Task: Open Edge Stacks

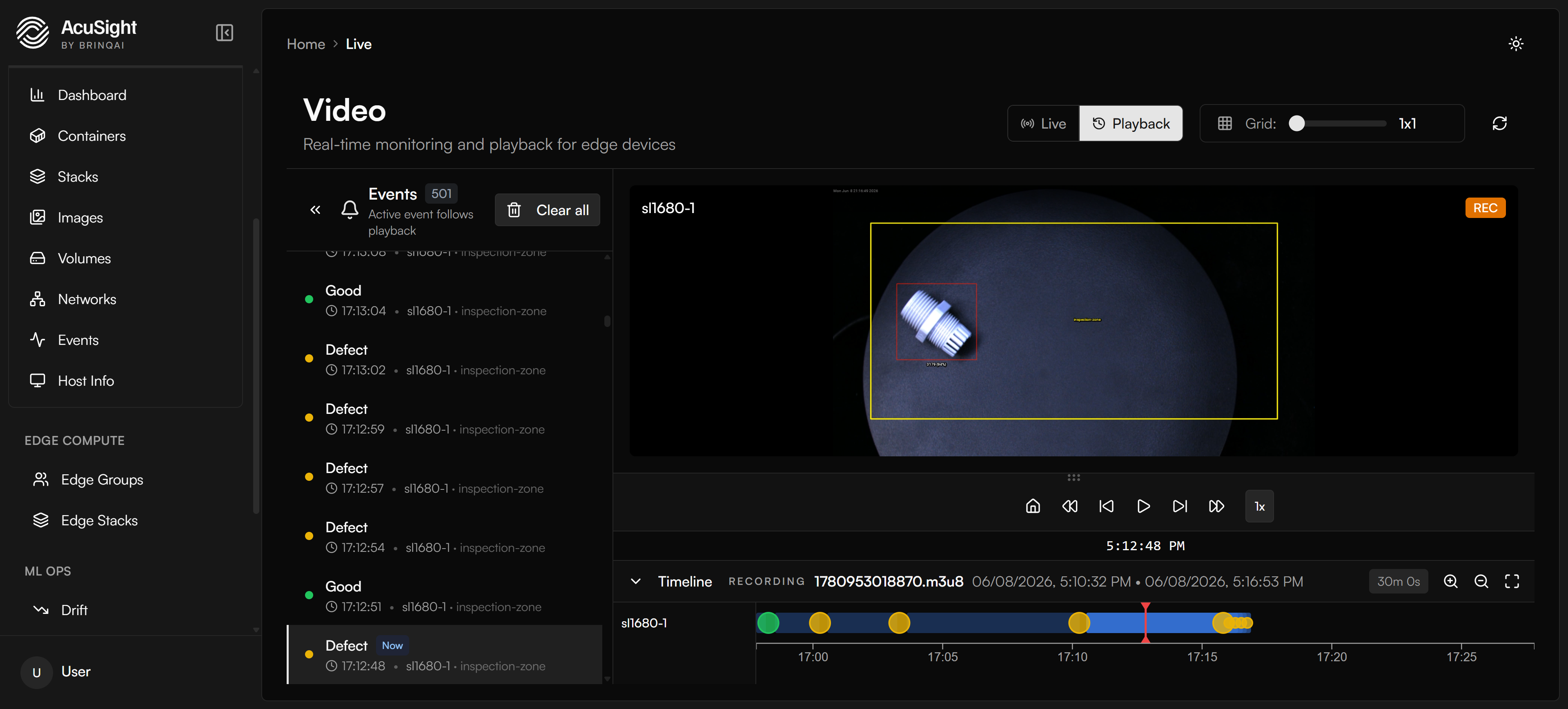Action: [125, 520]
